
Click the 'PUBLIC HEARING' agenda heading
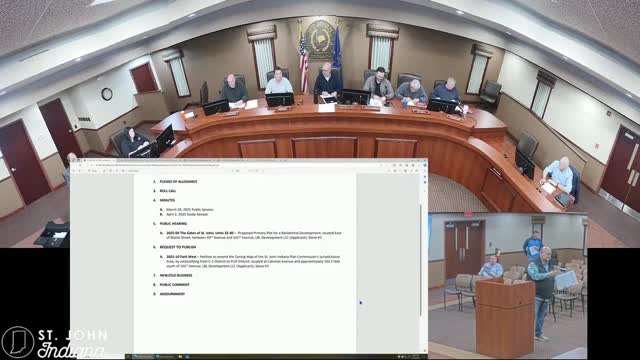point(173,224)
